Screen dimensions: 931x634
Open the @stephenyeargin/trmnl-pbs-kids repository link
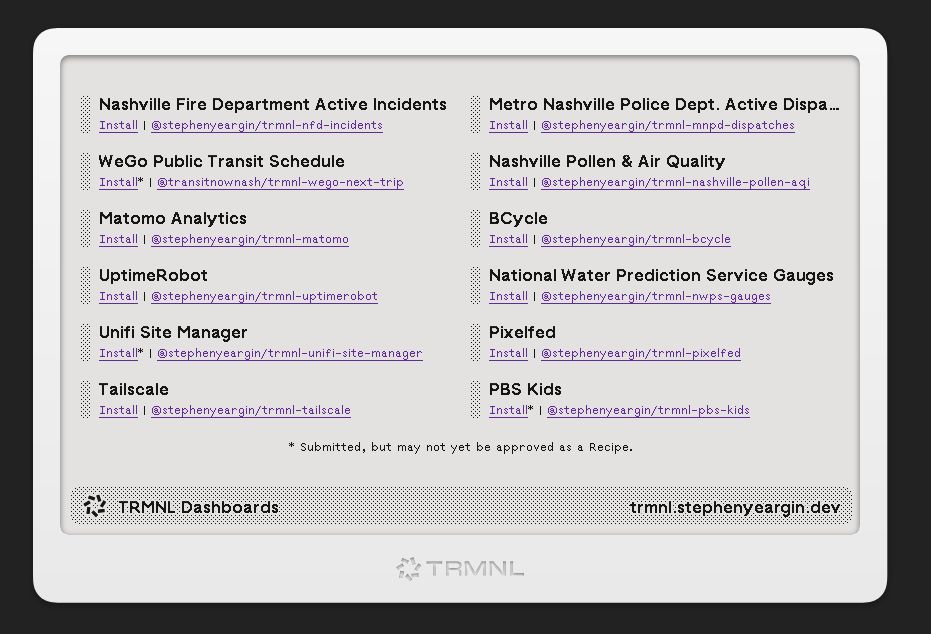pyautogui.click(x=648, y=410)
